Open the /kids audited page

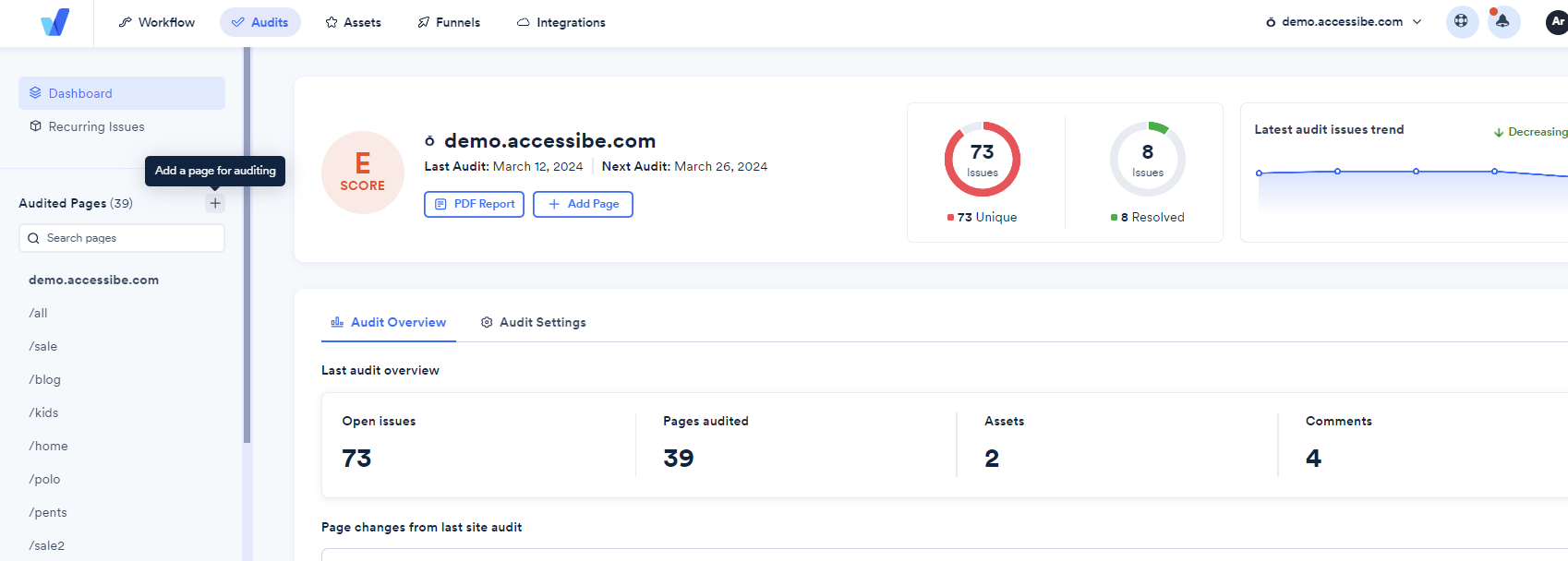(43, 413)
